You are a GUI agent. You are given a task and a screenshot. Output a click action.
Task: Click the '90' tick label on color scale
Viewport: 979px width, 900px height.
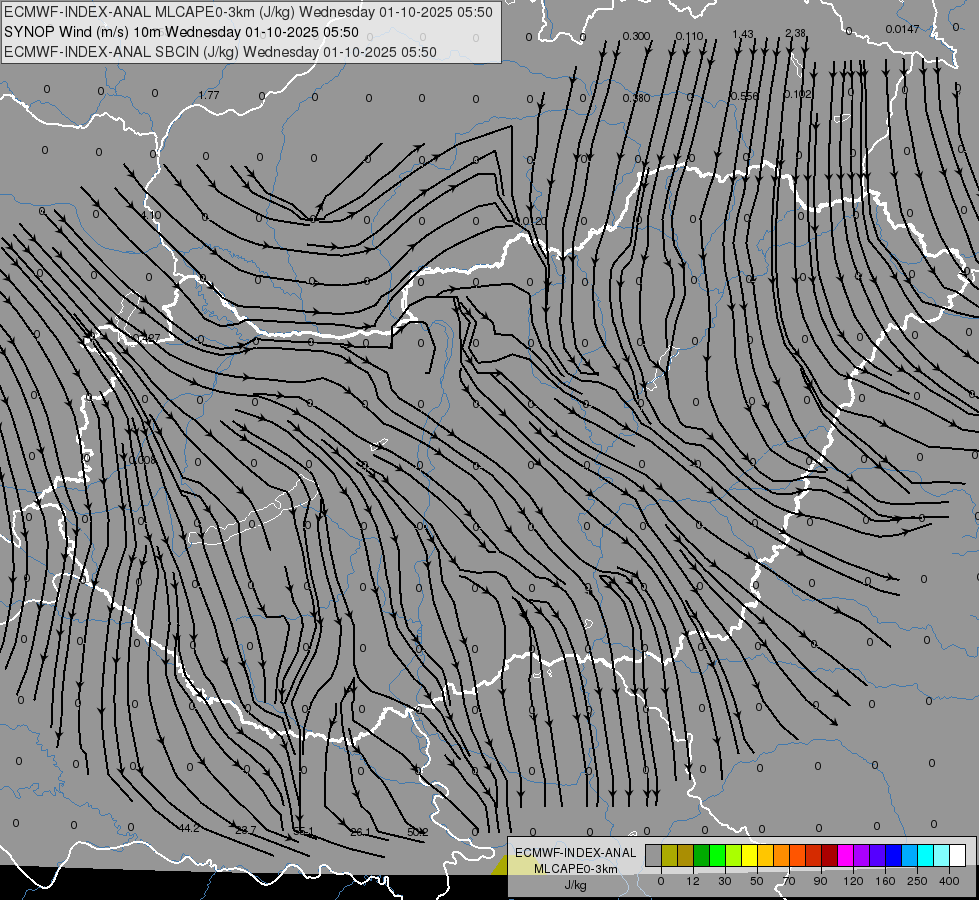tap(820, 881)
